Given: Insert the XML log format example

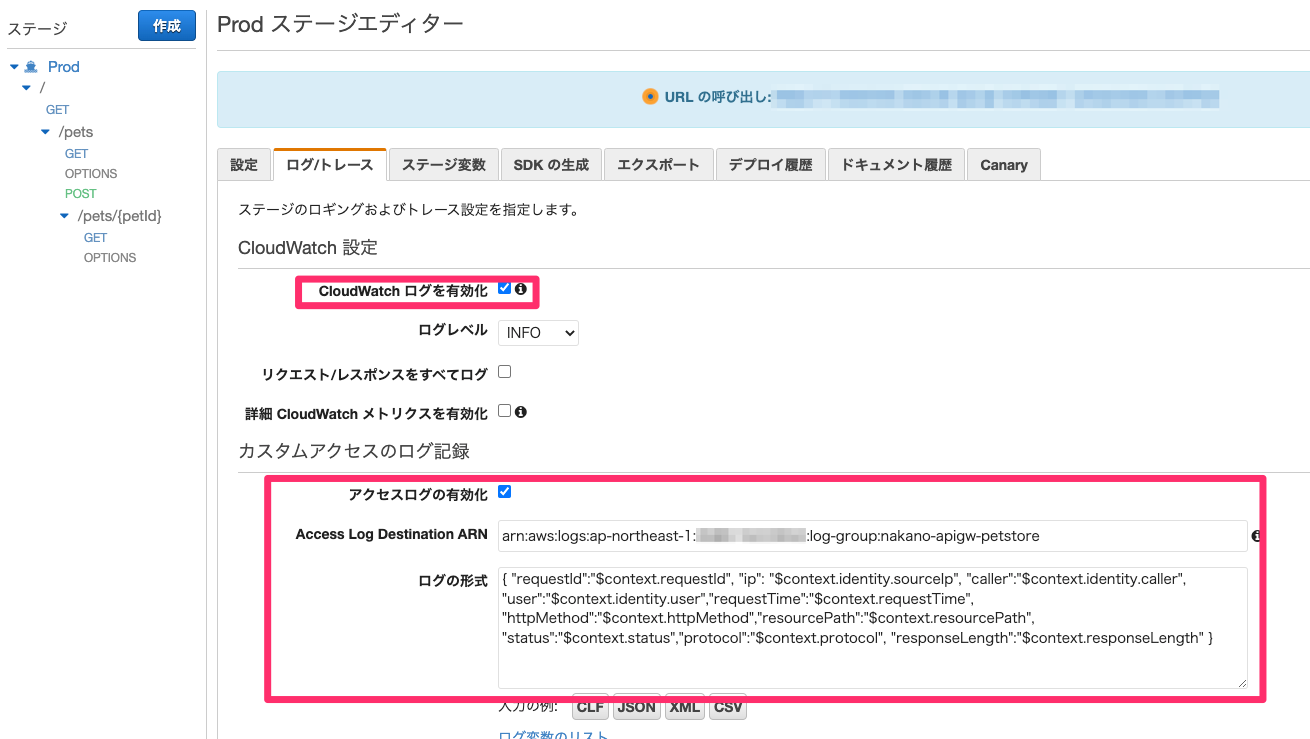Looking at the screenshot, I should (685, 707).
